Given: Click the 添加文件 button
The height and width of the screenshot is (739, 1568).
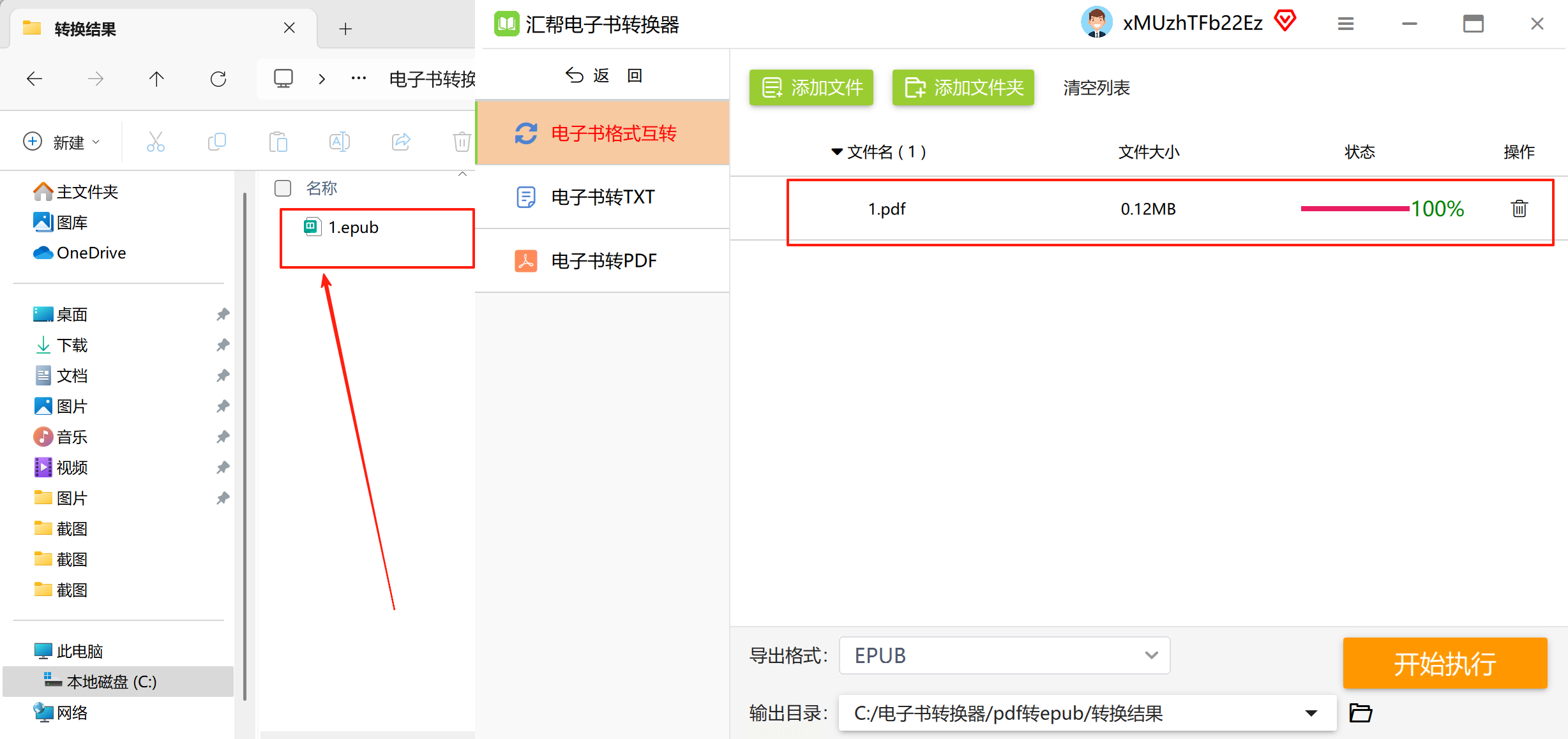Looking at the screenshot, I should (811, 87).
